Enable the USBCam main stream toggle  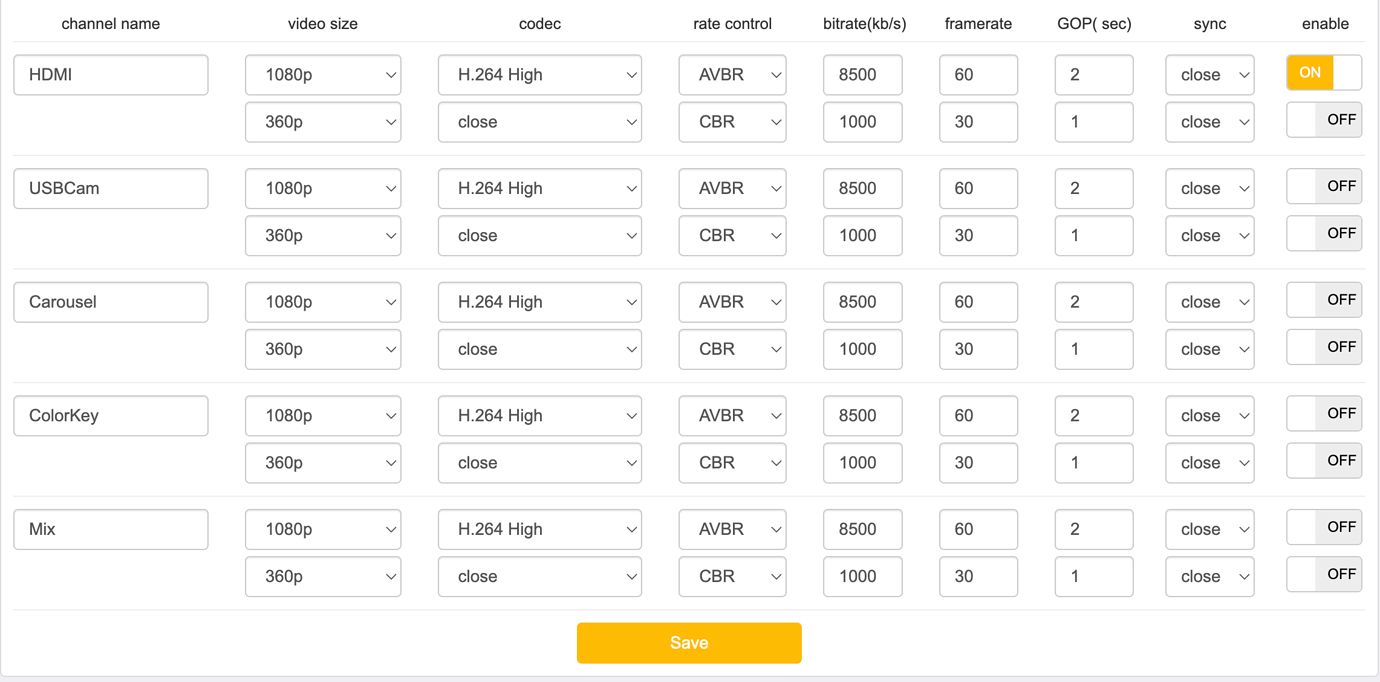[1323, 187]
